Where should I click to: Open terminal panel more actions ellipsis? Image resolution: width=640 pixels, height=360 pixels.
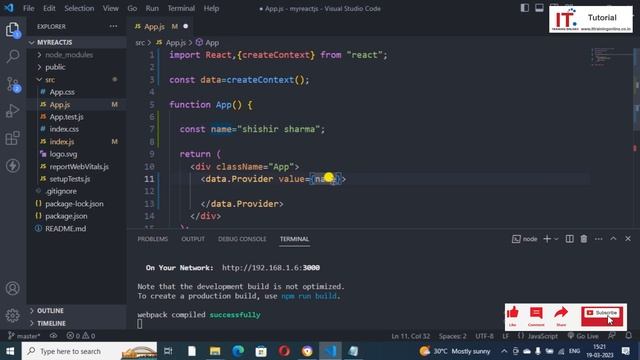[x=598, y=239]
